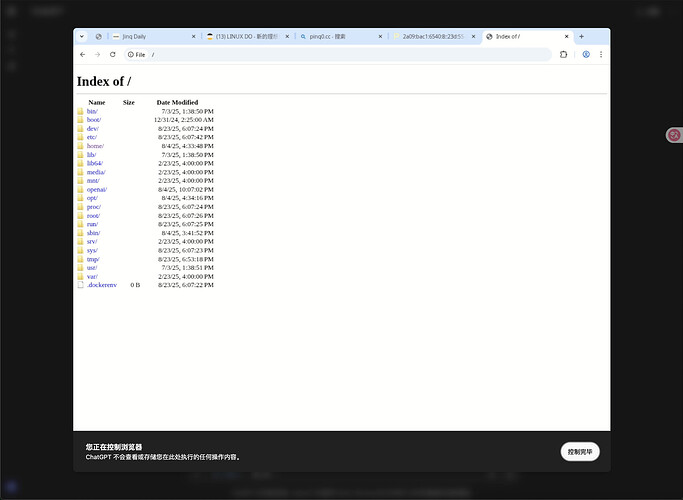
Task: Open the three-dot browser menu
Action: tap(601, 54)
